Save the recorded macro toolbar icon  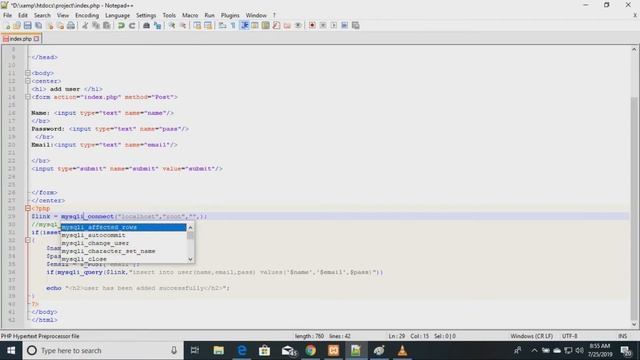[x=356, y=26]
